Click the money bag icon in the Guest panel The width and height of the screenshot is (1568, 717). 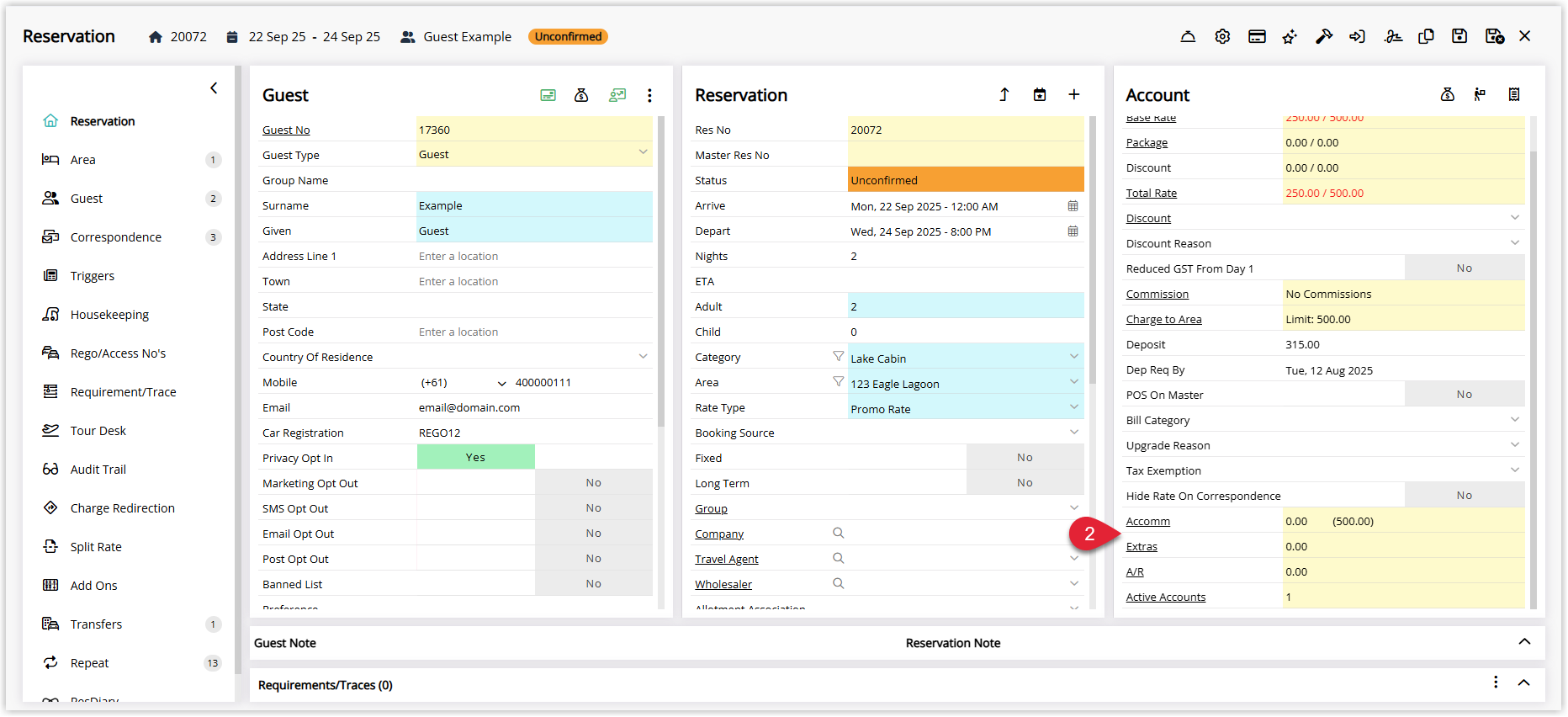pyautogui.click(x=581, y=95)
